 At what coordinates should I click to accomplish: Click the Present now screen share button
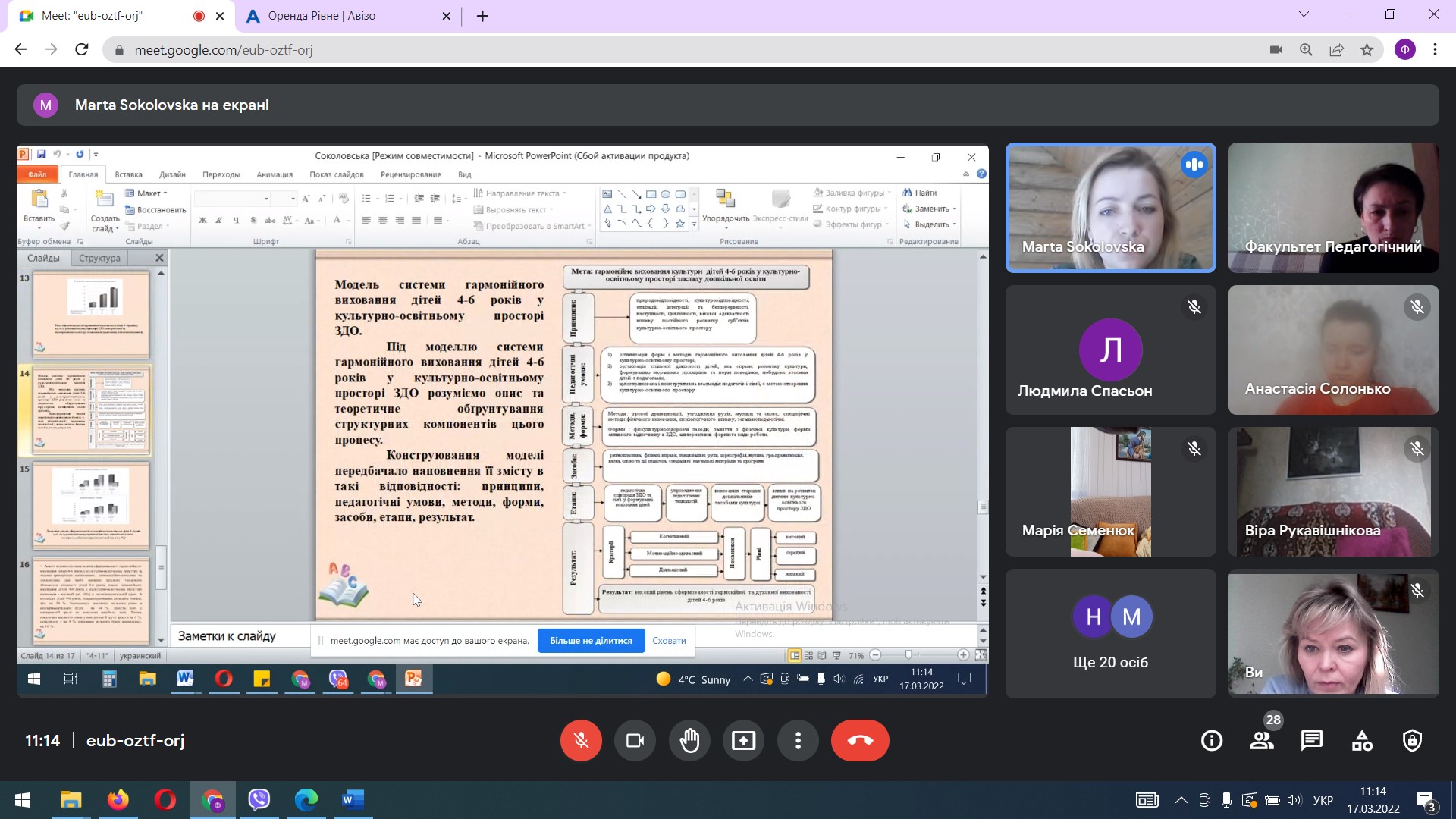[x=743, y=740]
